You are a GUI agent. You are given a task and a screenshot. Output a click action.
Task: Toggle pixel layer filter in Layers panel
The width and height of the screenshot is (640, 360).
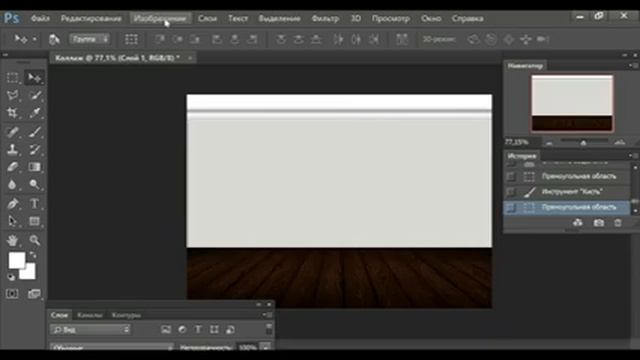click(166, 330)
